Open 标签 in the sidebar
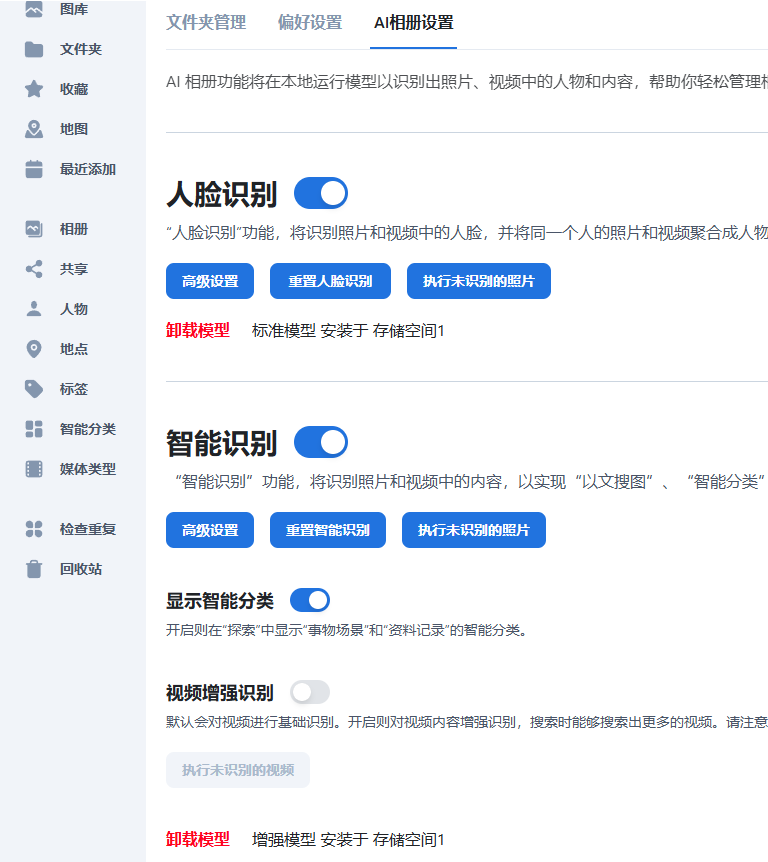This screenshot has width=768, height=862. (74, 389)
